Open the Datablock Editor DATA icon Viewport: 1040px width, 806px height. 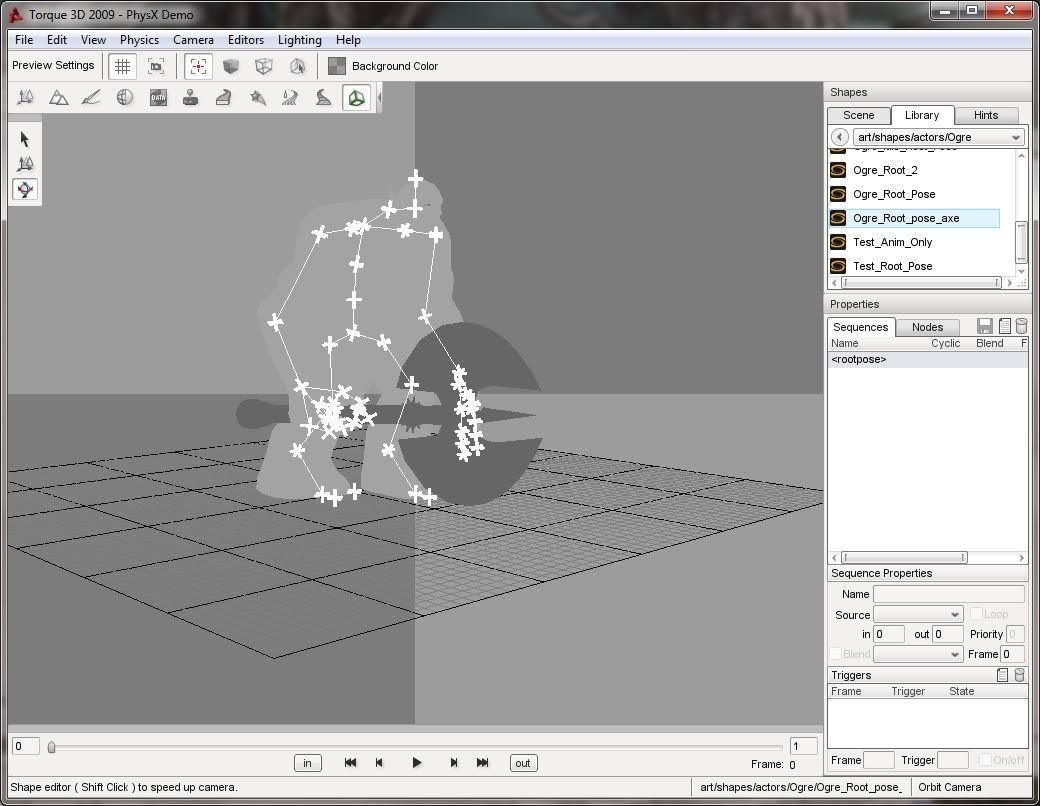(158, 97)
